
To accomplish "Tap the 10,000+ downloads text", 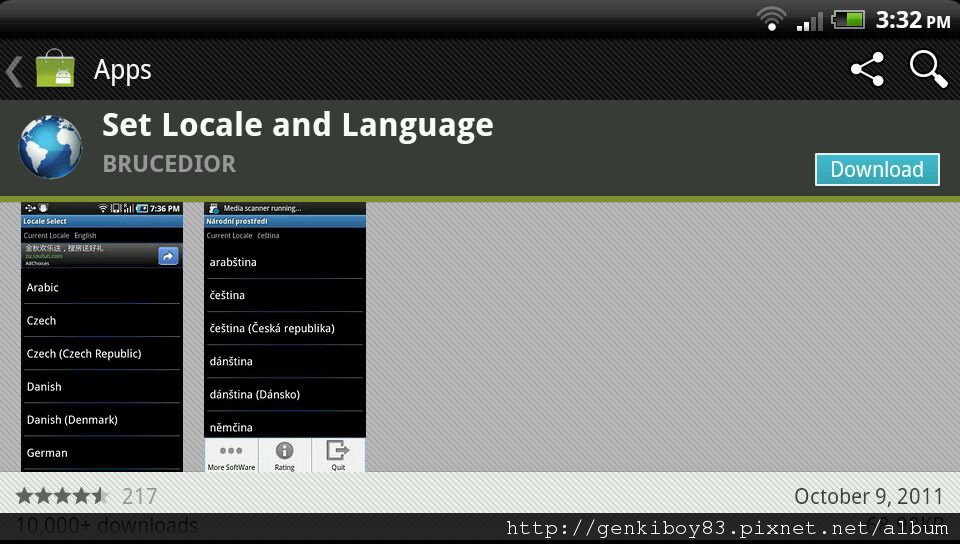I will click(x=107, y=525).
